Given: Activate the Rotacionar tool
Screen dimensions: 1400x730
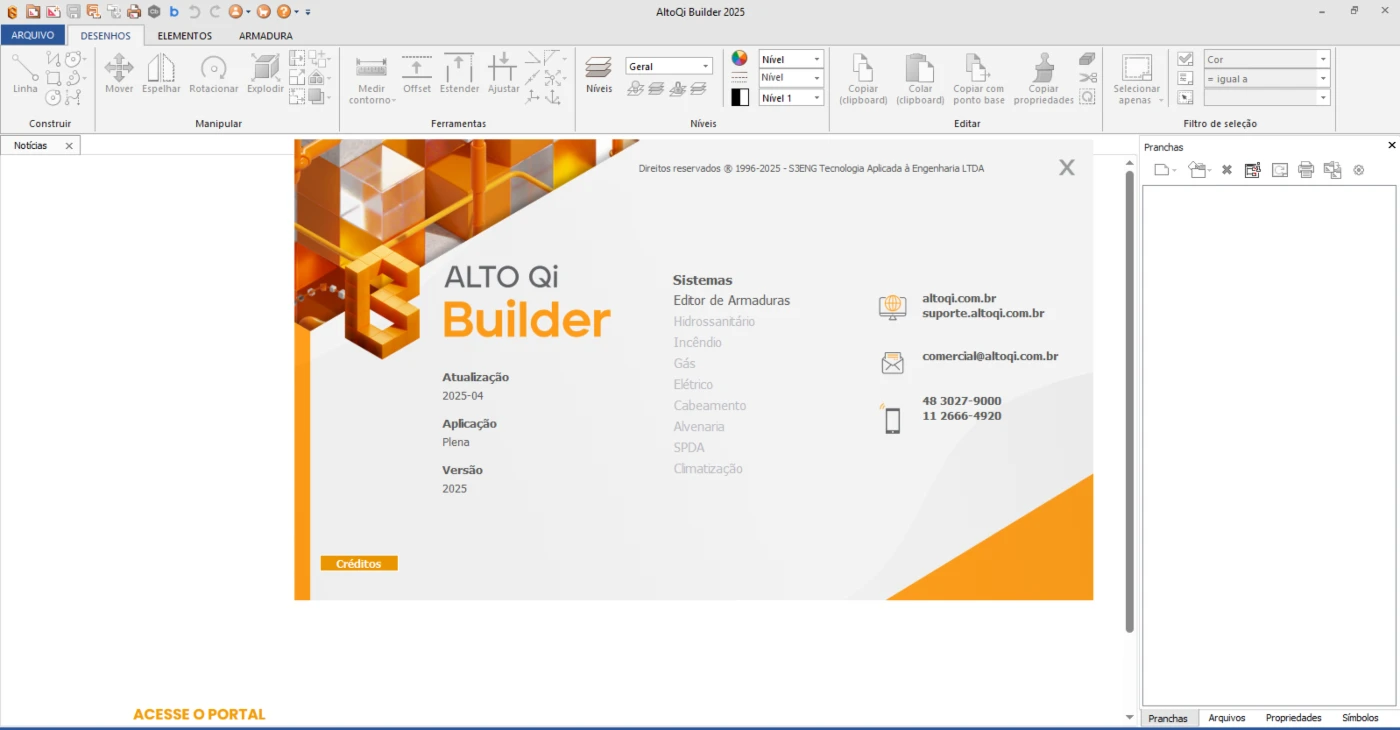Looking at the screenshot, I should coord(214,74).
